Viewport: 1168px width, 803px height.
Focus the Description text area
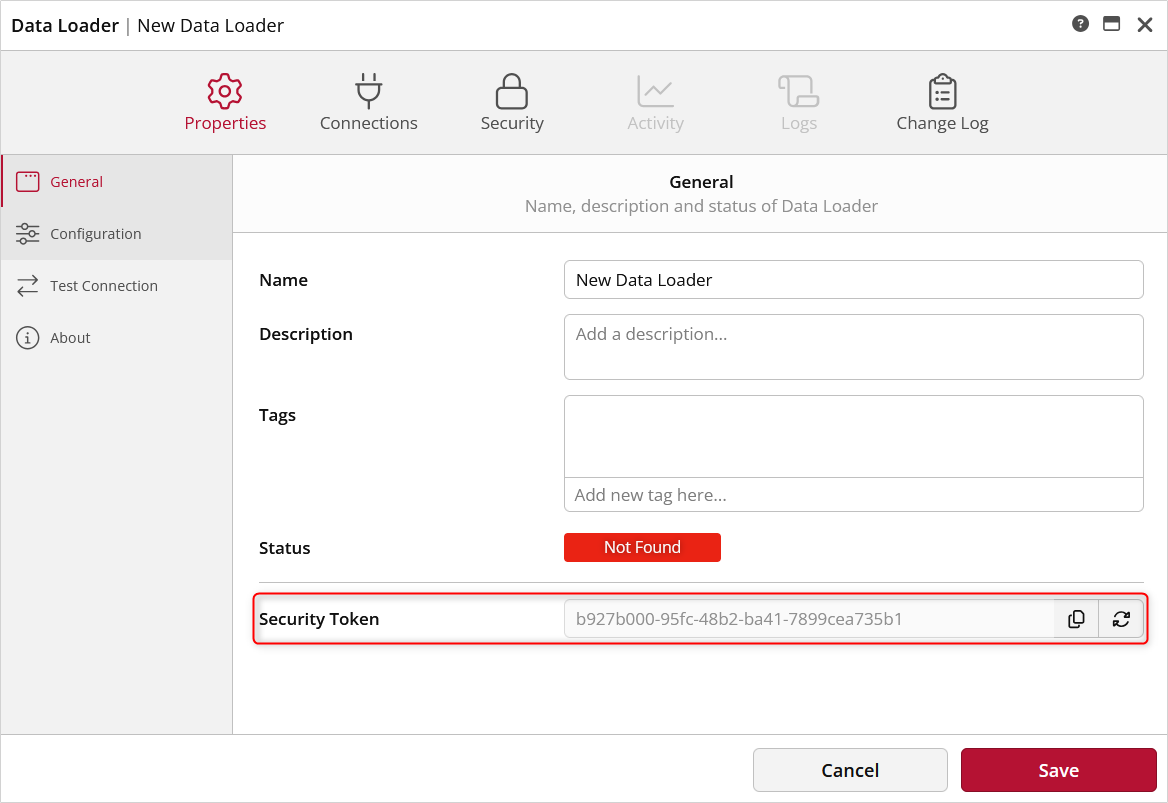pyautogui.click(x=854, y=347)
